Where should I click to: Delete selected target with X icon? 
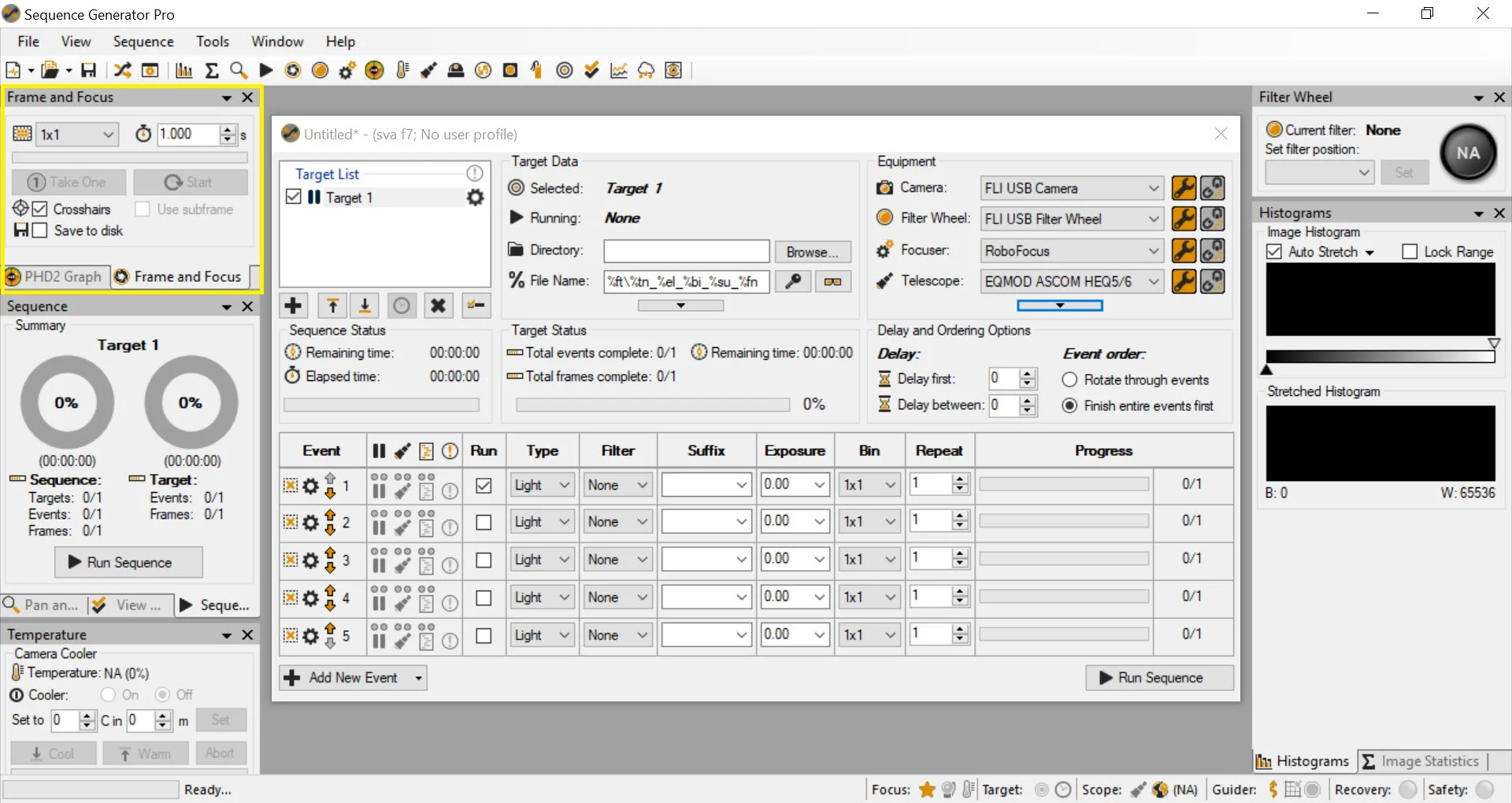(x=439, y=305)
